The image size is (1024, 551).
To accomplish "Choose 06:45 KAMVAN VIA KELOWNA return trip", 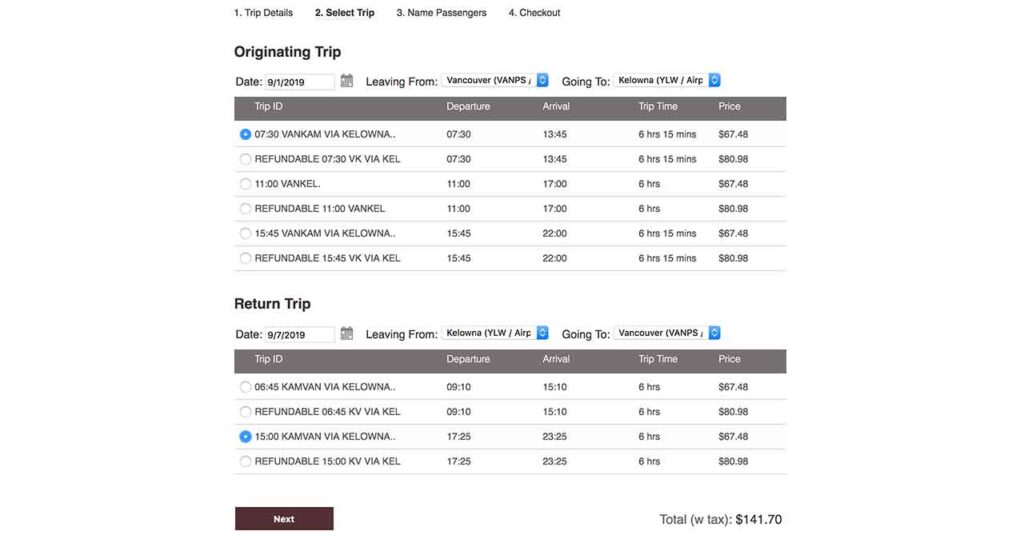I will coord(246,387).
